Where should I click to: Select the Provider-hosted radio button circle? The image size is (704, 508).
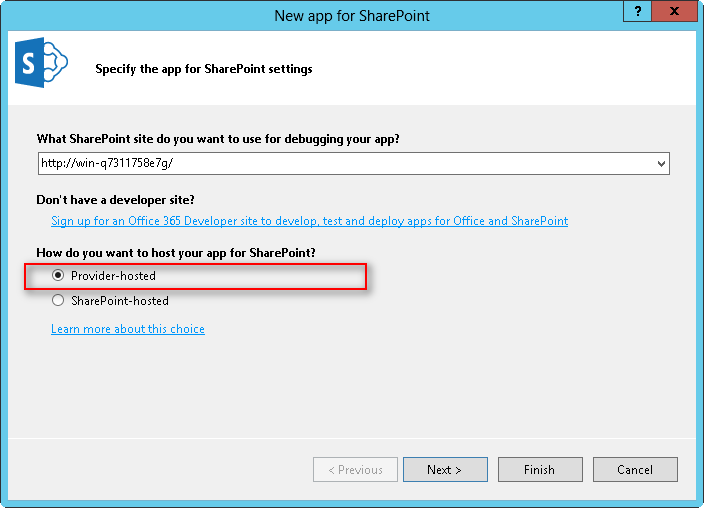(x=58, y=276)
